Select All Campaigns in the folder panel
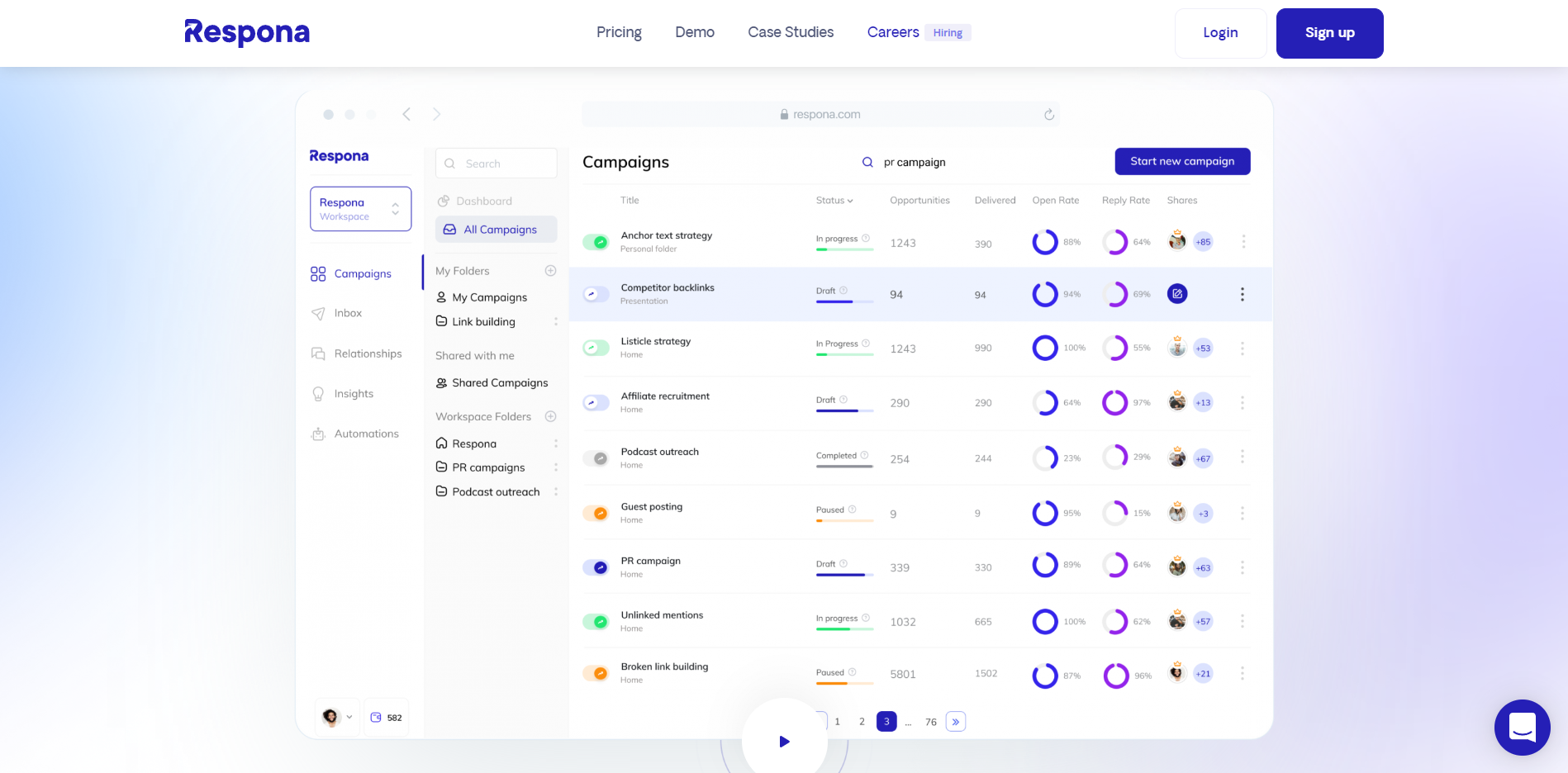The width and height of the screenshot is (1568, 773). 497,230
